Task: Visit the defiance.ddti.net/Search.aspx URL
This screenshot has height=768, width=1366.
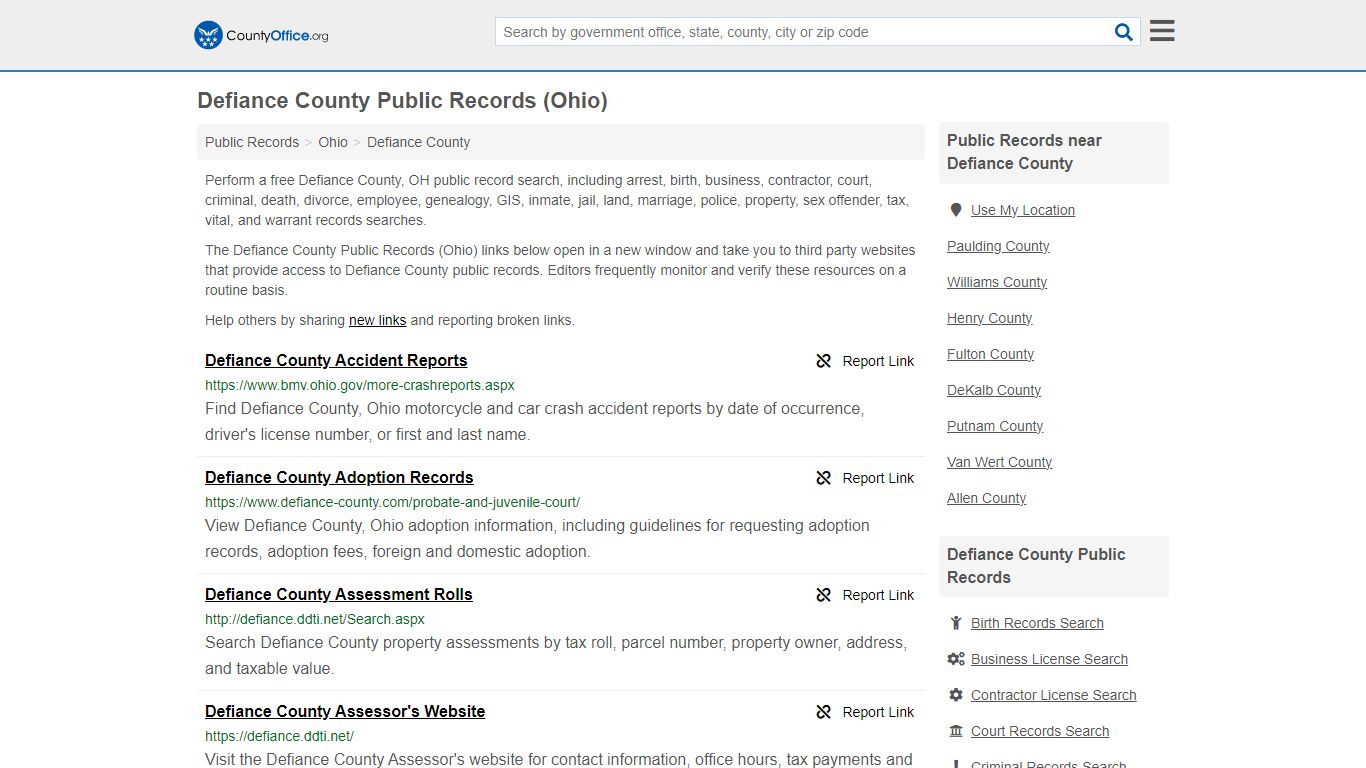Action: coord(315,619)
